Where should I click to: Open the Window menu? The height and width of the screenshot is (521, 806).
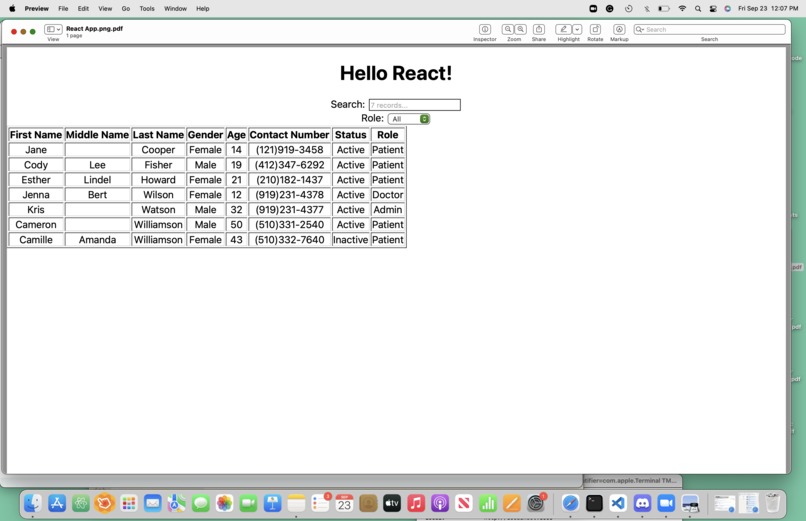175,8
